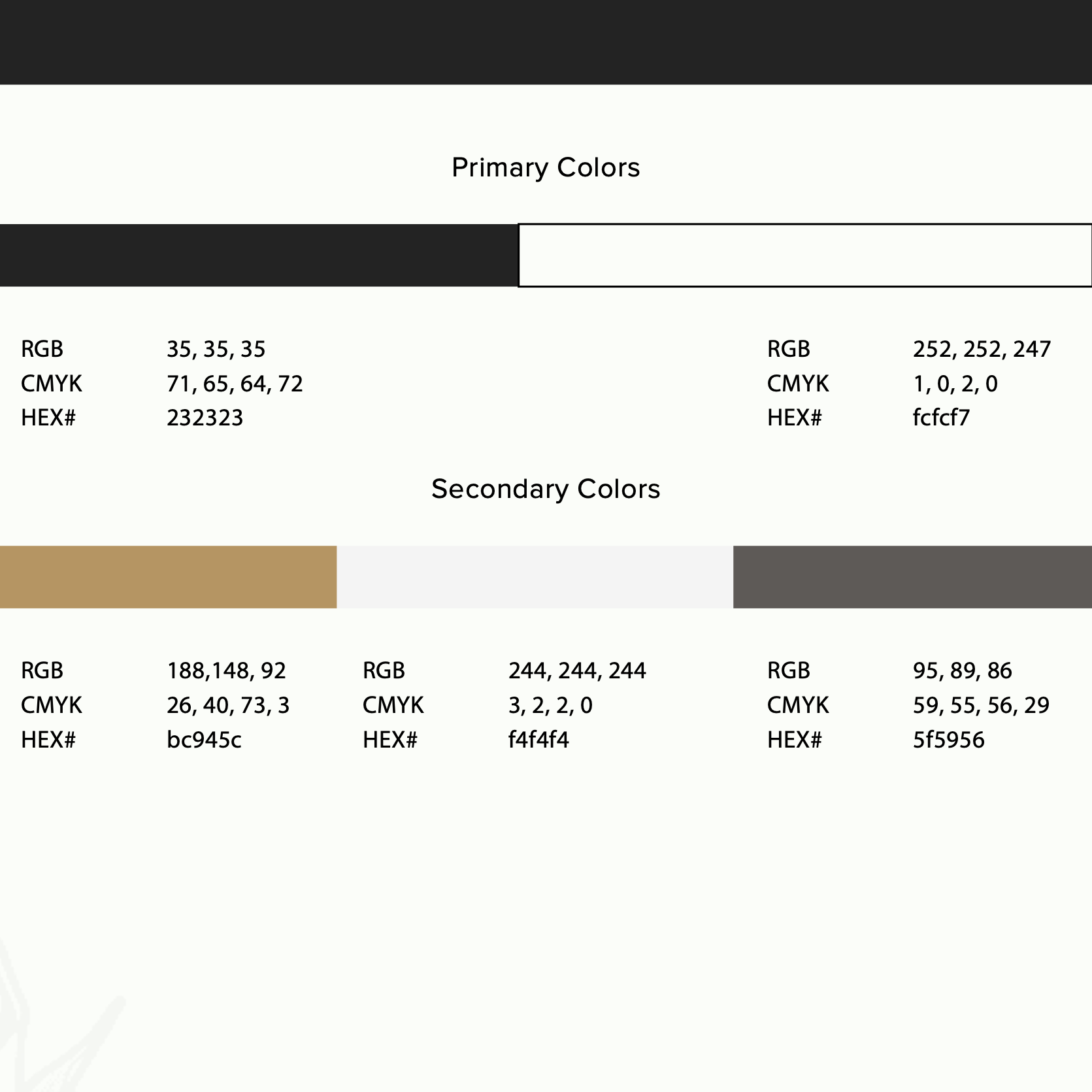The image size is (1092, 1092).
Task: Click the hex code bc945c
Action: pyautogui.click(x=204, y=740)
